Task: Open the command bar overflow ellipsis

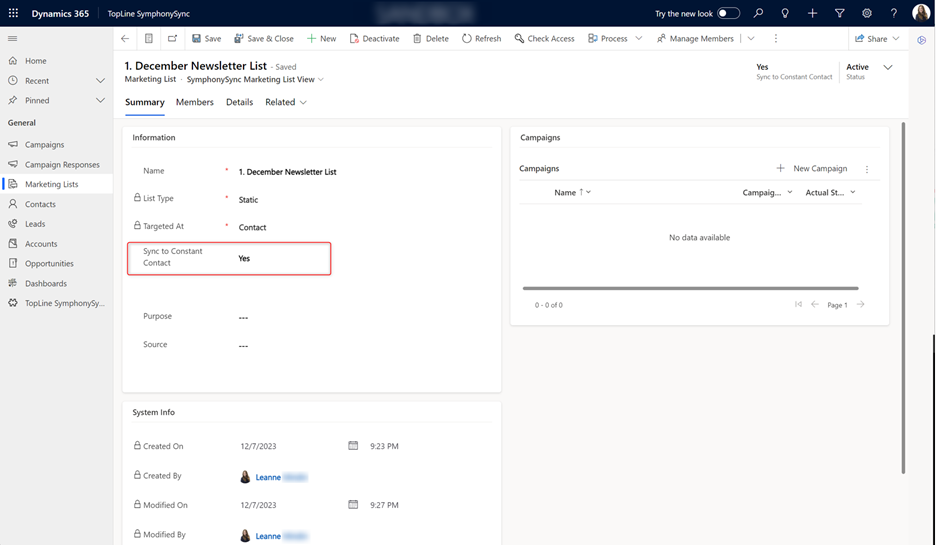Action: tap(775, 39)
